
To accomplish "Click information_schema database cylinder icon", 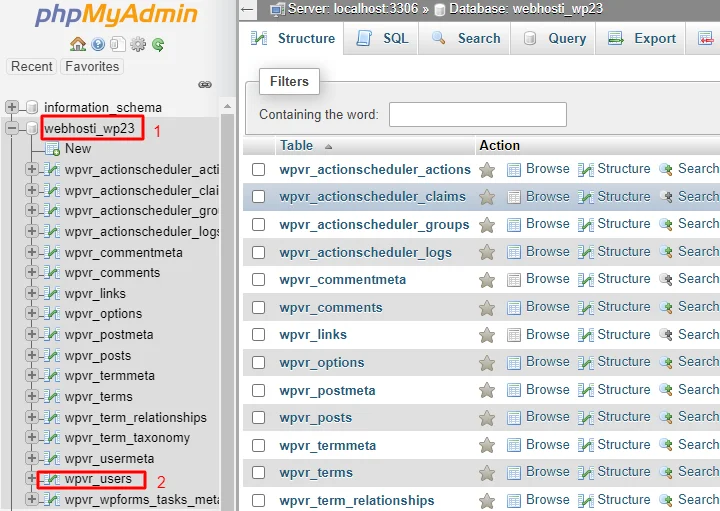I will pyautogui.click(x=32, y=107).
